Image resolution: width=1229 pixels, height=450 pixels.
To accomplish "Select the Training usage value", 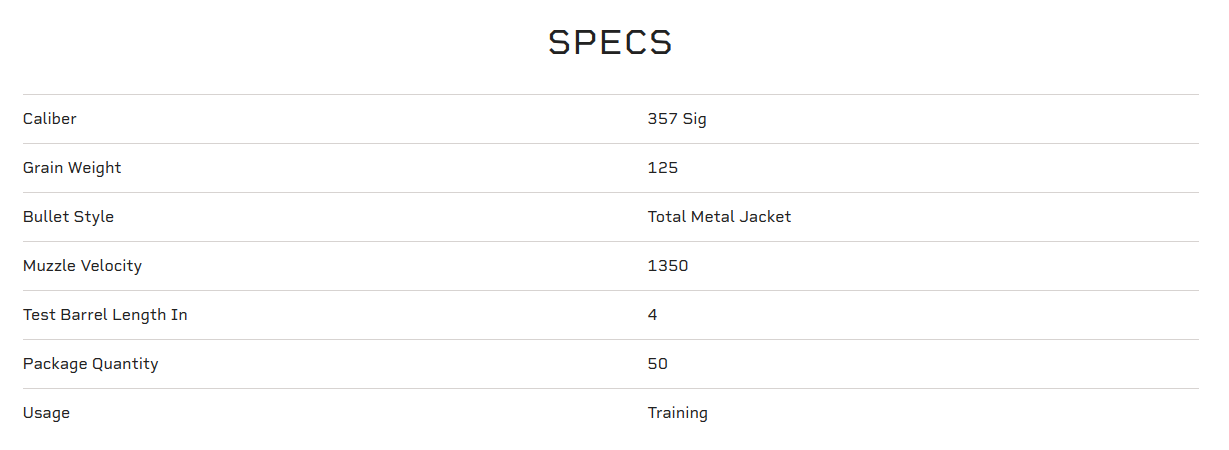I will pyautogui.click(x=677, y=413).
